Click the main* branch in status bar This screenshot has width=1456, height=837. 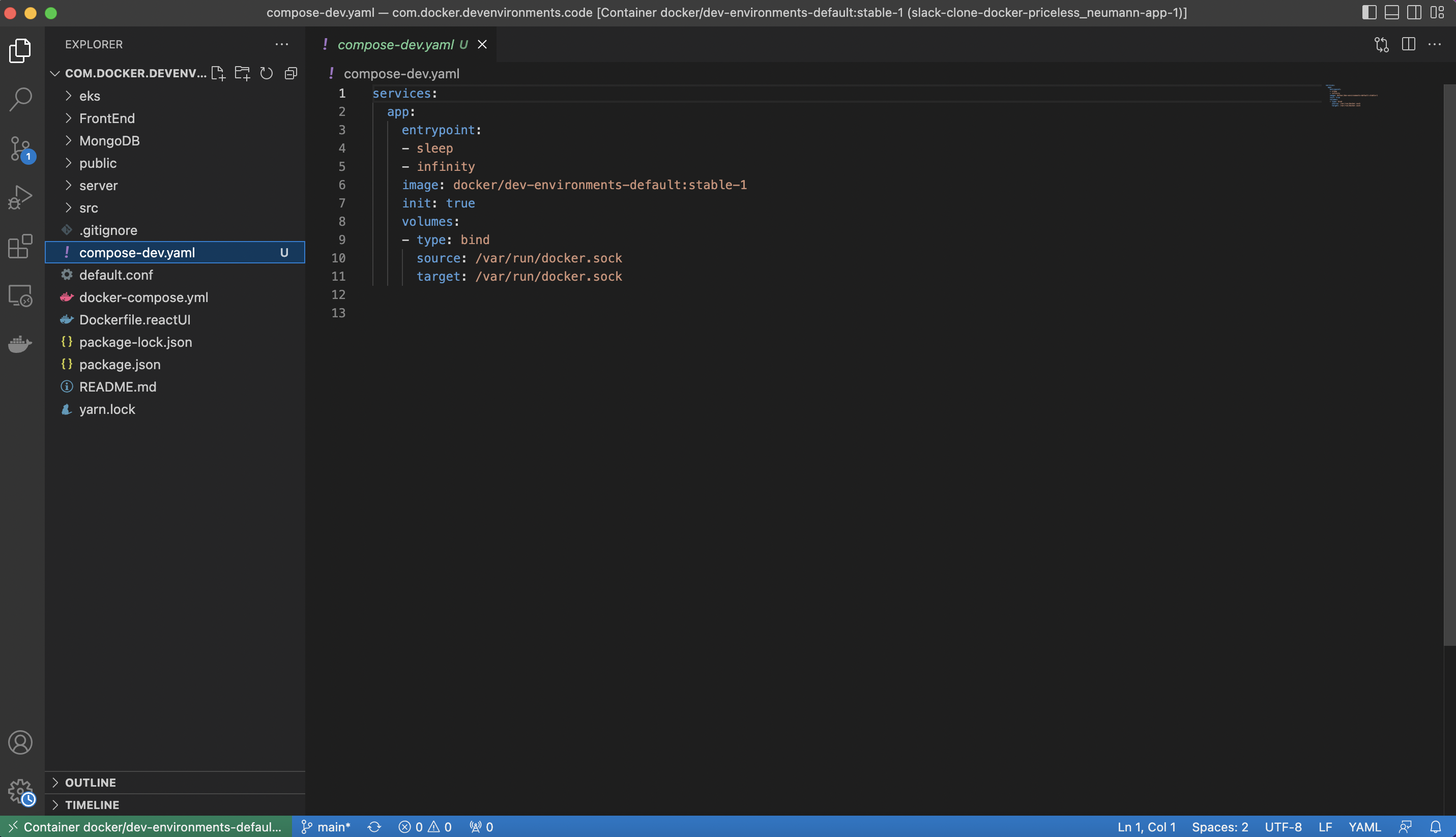(x=326, y=827)
